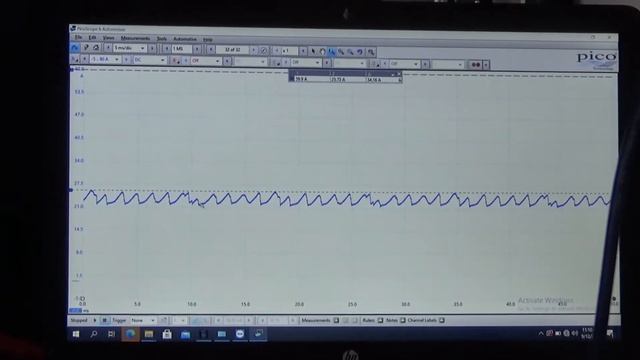Click the Channel A ruler handle on axis

point(71,190)
